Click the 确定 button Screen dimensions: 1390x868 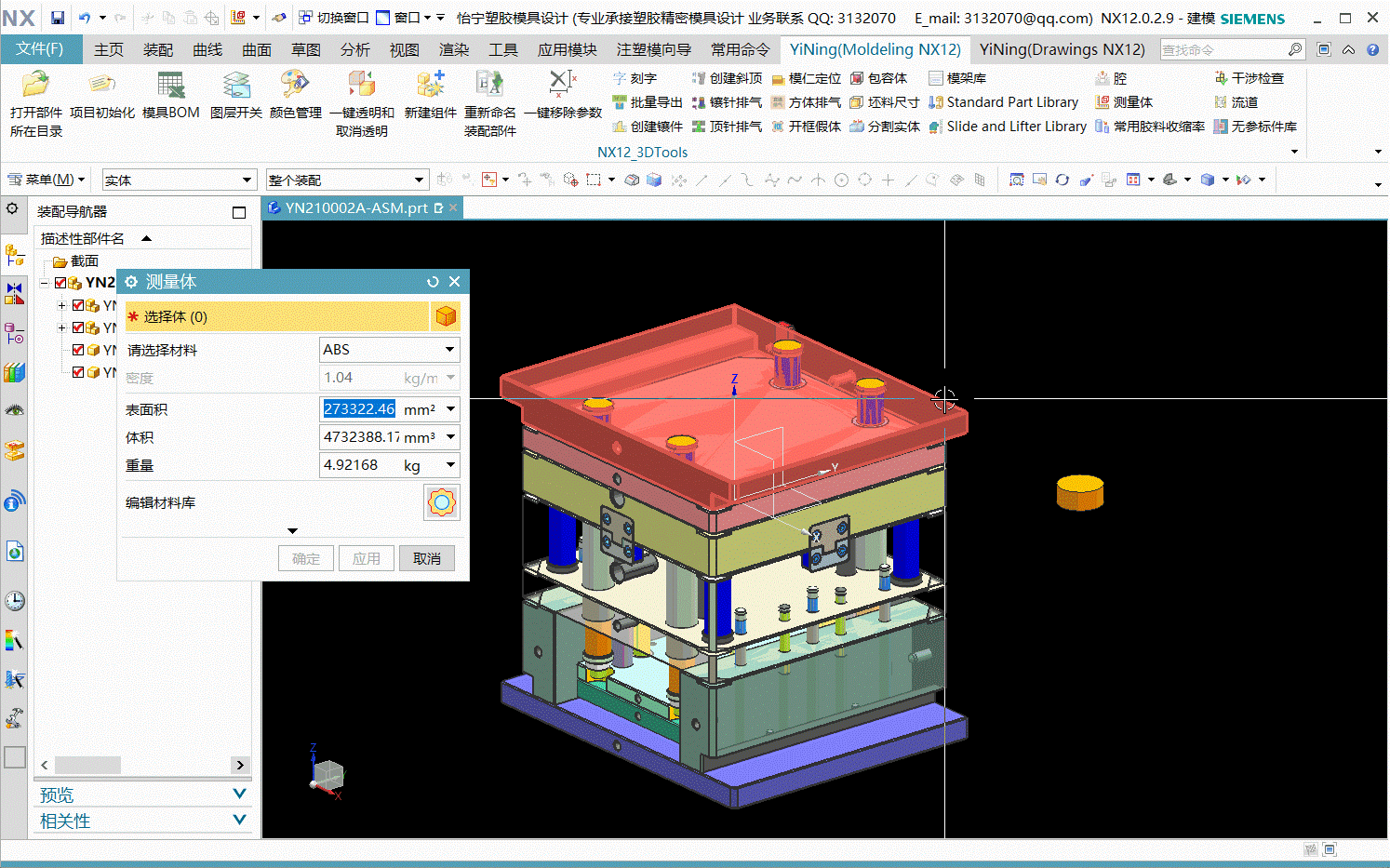point(306,558)
